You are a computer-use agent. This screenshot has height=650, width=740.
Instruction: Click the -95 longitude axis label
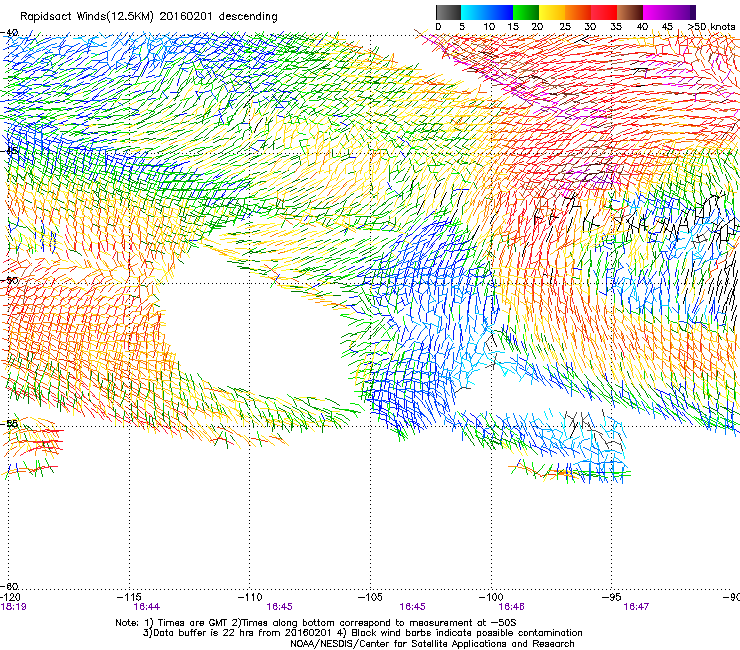[x=612, y=597]
